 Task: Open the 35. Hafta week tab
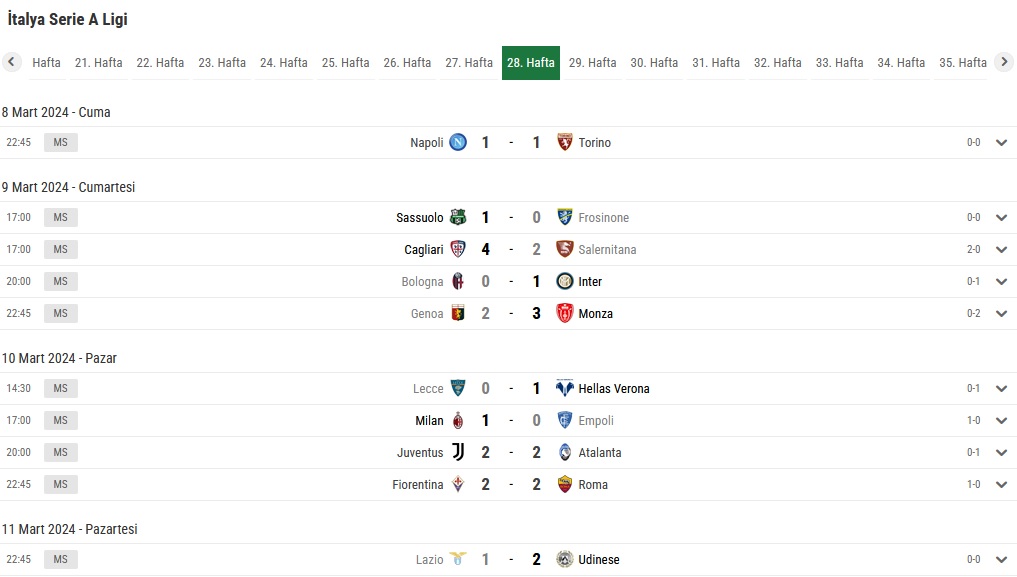coord(963,63)
